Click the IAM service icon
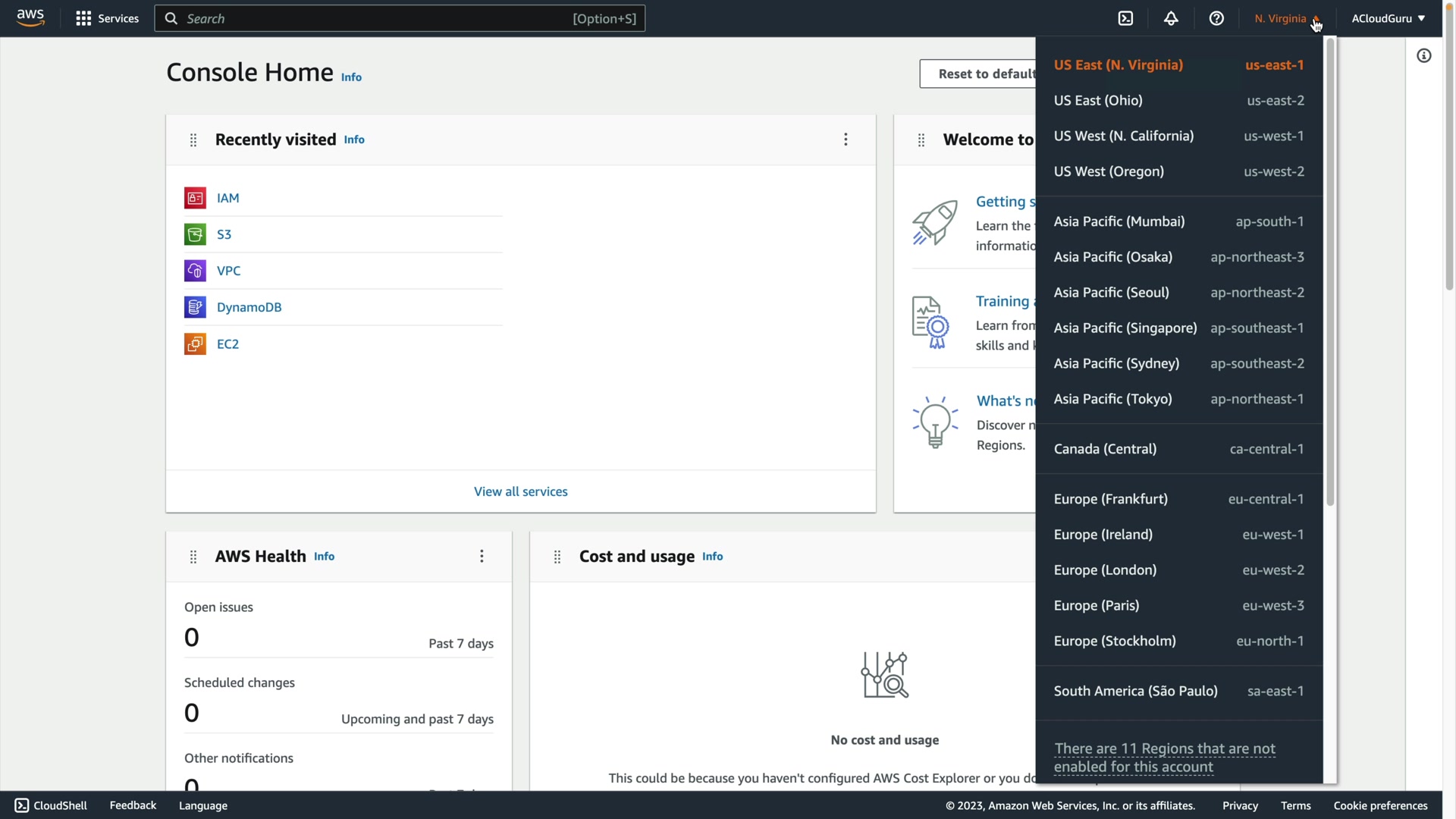This screenshot has width=1456, height=819. point(195,198)
